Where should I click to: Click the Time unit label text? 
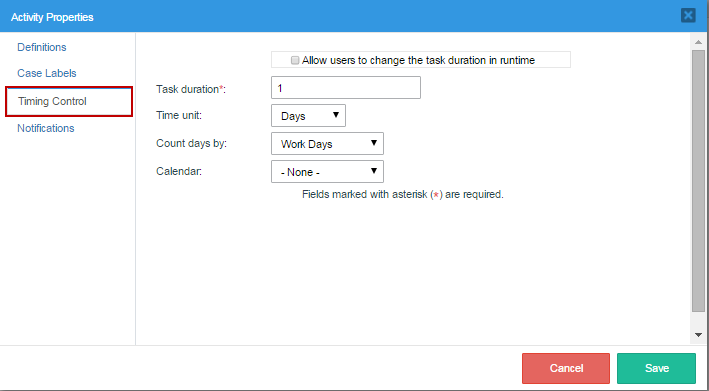(x=179, y=115)
